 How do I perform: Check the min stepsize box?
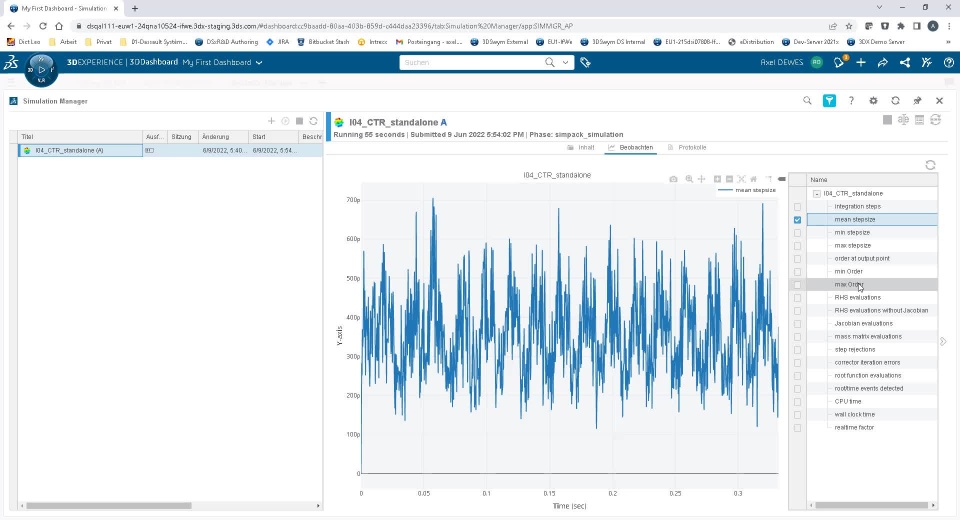point(797,233)
